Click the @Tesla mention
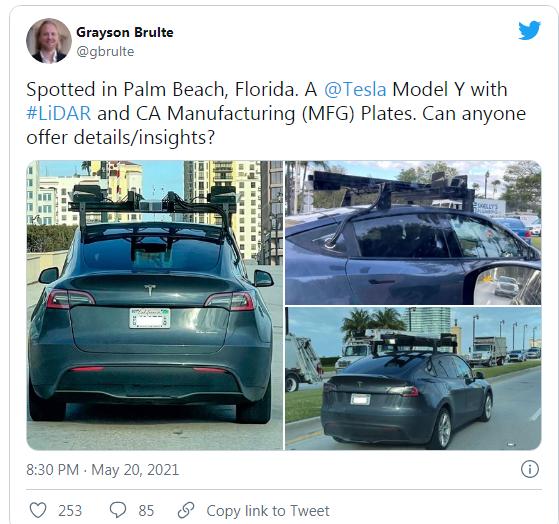 [355, 89]
